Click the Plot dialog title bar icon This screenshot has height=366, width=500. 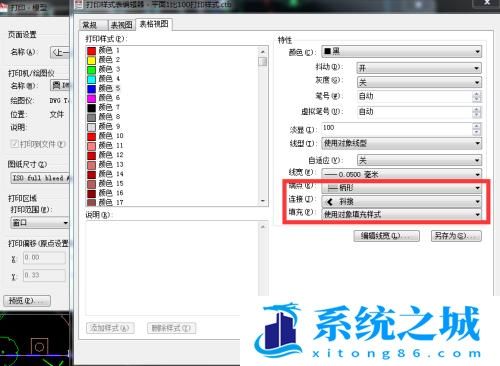point(4,8)
